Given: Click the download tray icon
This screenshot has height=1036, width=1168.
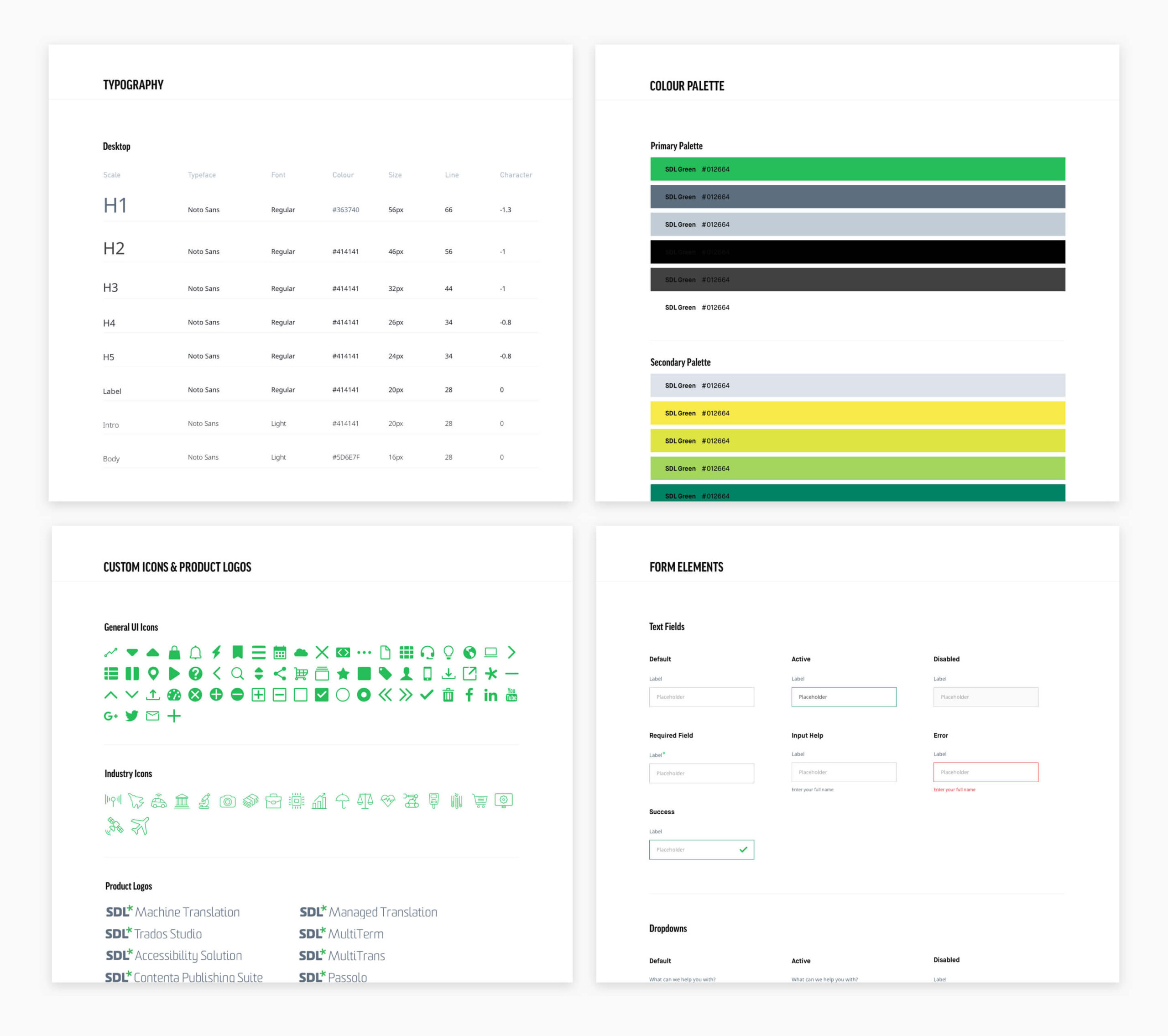Looking at the screenshot, I should click(448, 674).
